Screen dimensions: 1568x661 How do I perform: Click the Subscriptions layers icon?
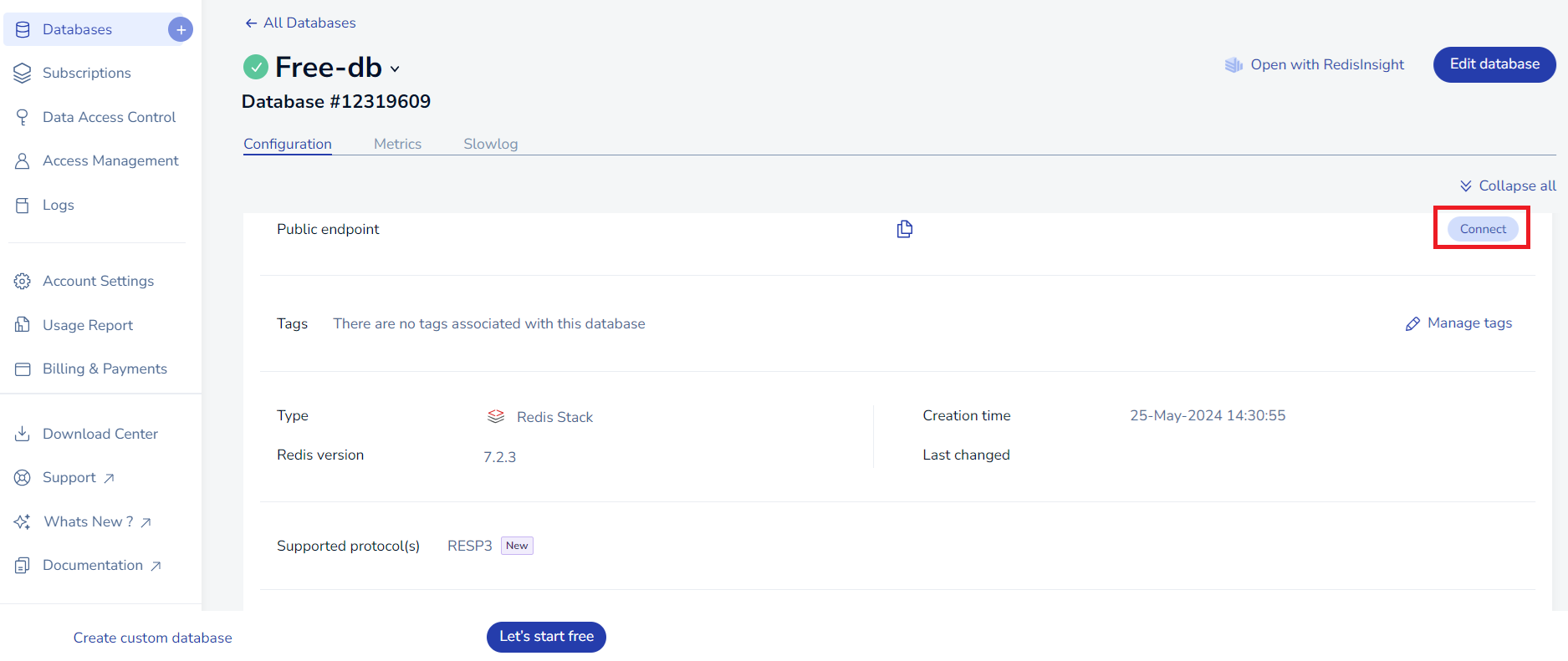tap(23, 73)
